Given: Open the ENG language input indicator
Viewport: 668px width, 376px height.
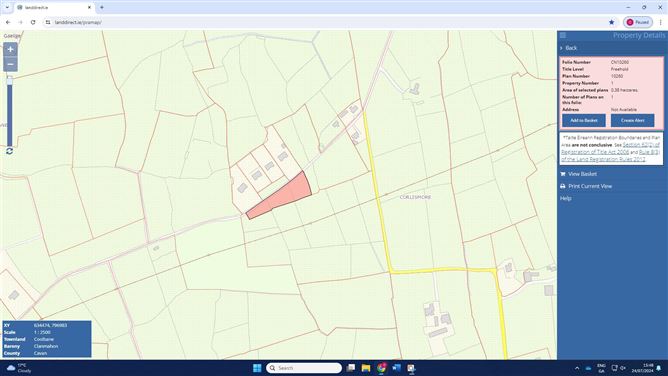Looking at the screenshot, I should (x=601, y=368).
